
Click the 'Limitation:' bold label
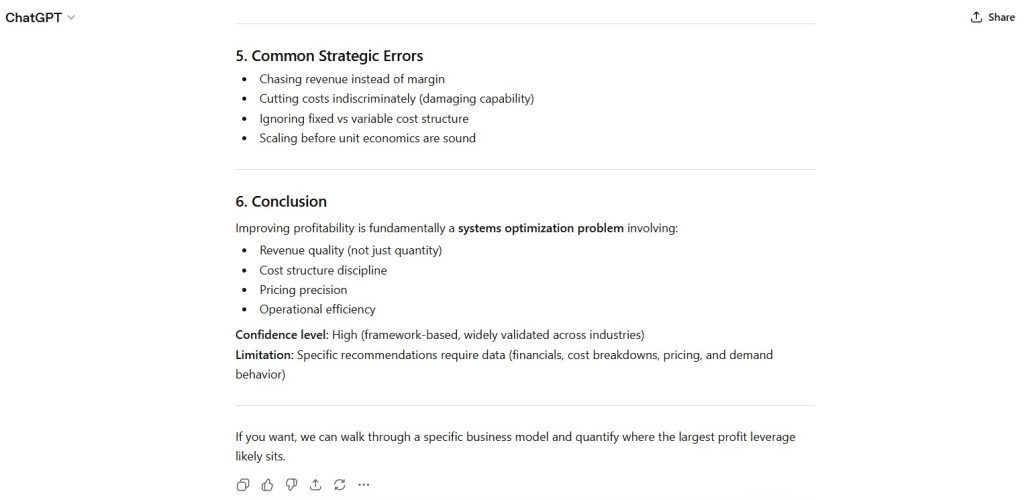pyautogui.click(x=264, y=355)
